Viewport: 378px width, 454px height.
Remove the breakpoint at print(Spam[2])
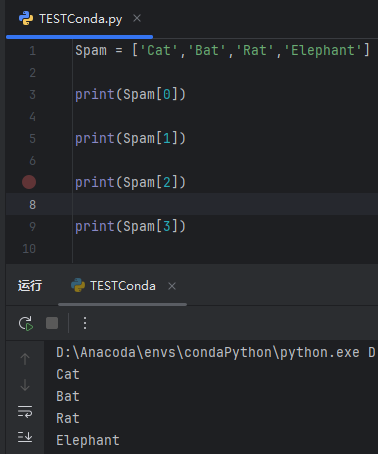pos(29,182)
